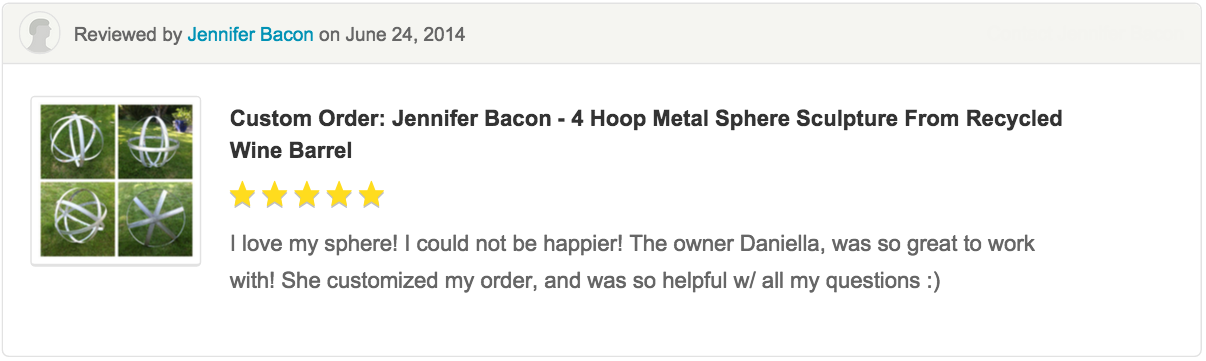Click the smiley emoticon ending the review
Viewport: 1206px width, 361px height.
point(930,281)
